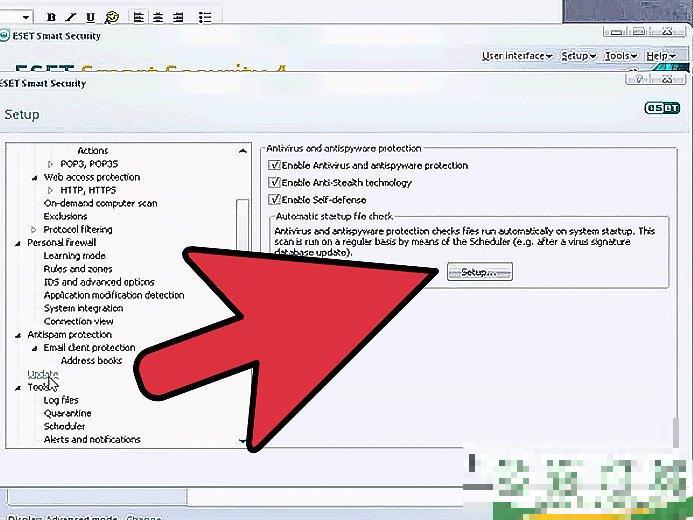Click the align left icon
The image size is (693, 520).
pyautogui.click(x=138, y=17)
